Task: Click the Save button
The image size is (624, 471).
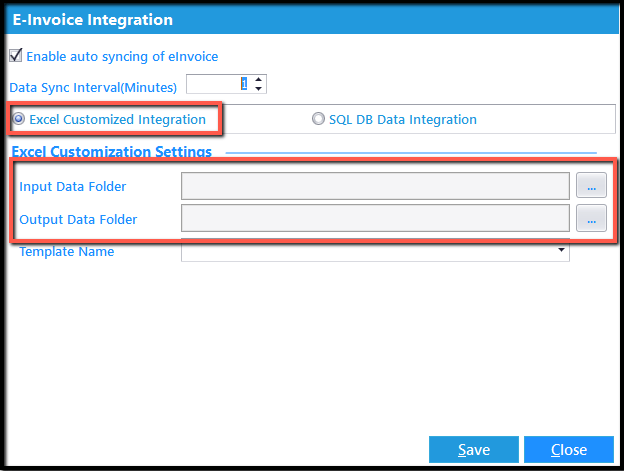Action: pyautogui.click(x=474, y=450)
